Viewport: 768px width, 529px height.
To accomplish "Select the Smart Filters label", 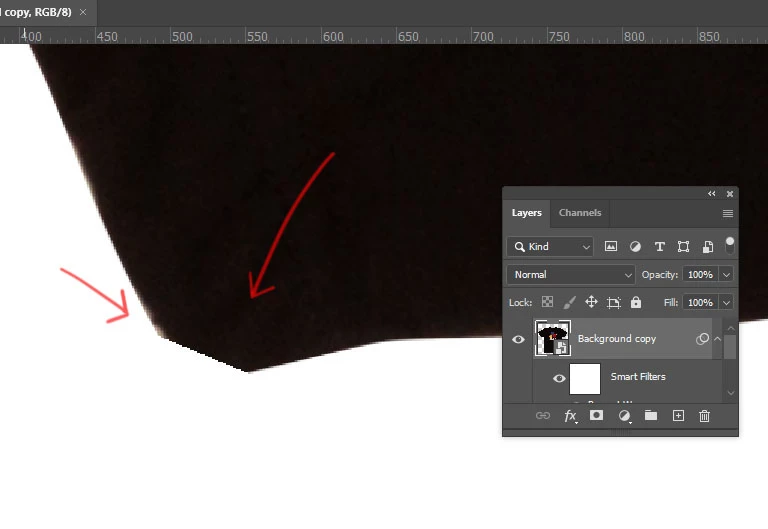I will click(638, 377).
